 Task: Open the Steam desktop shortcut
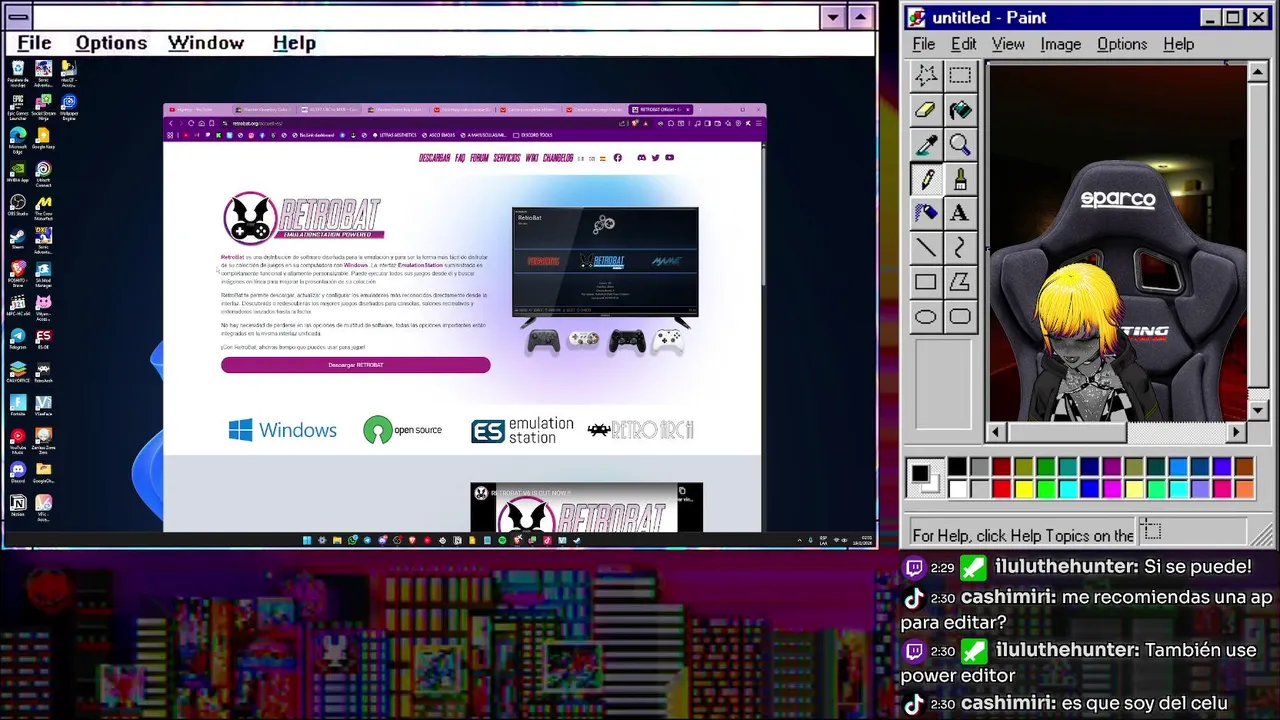pos(17,240)
